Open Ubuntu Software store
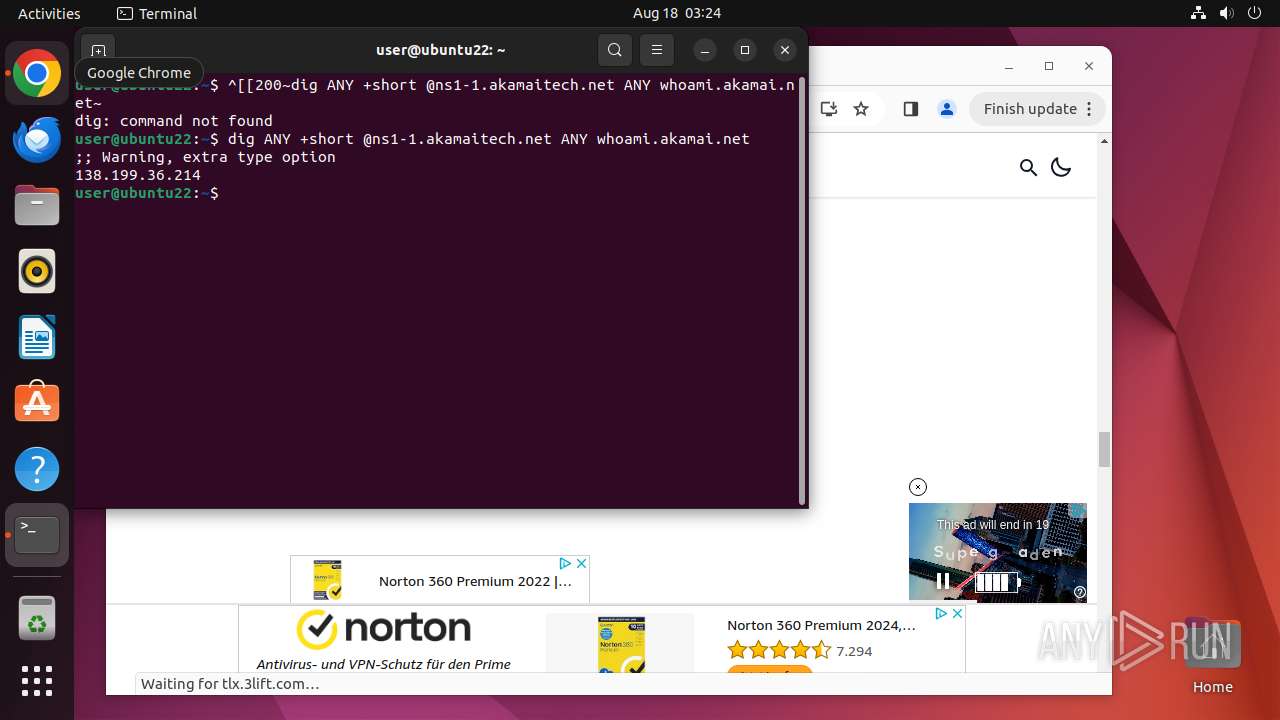The image size is (1280, 720). point(37,403)
